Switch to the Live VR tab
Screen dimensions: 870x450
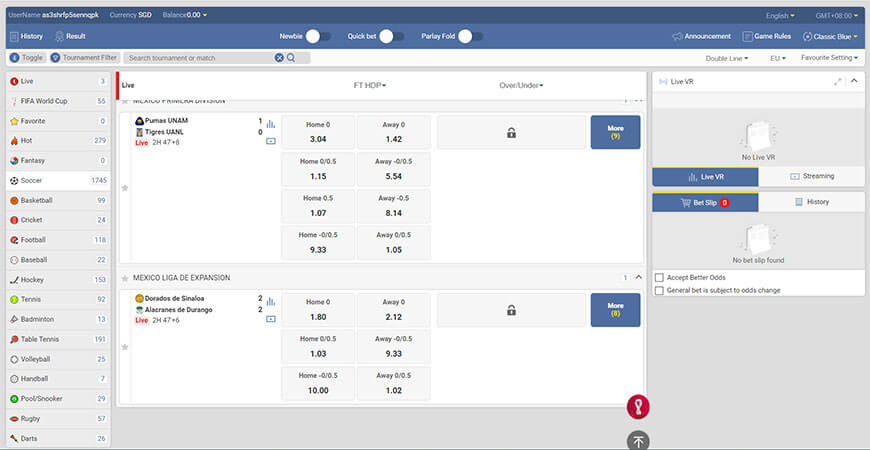coord(705,176)
